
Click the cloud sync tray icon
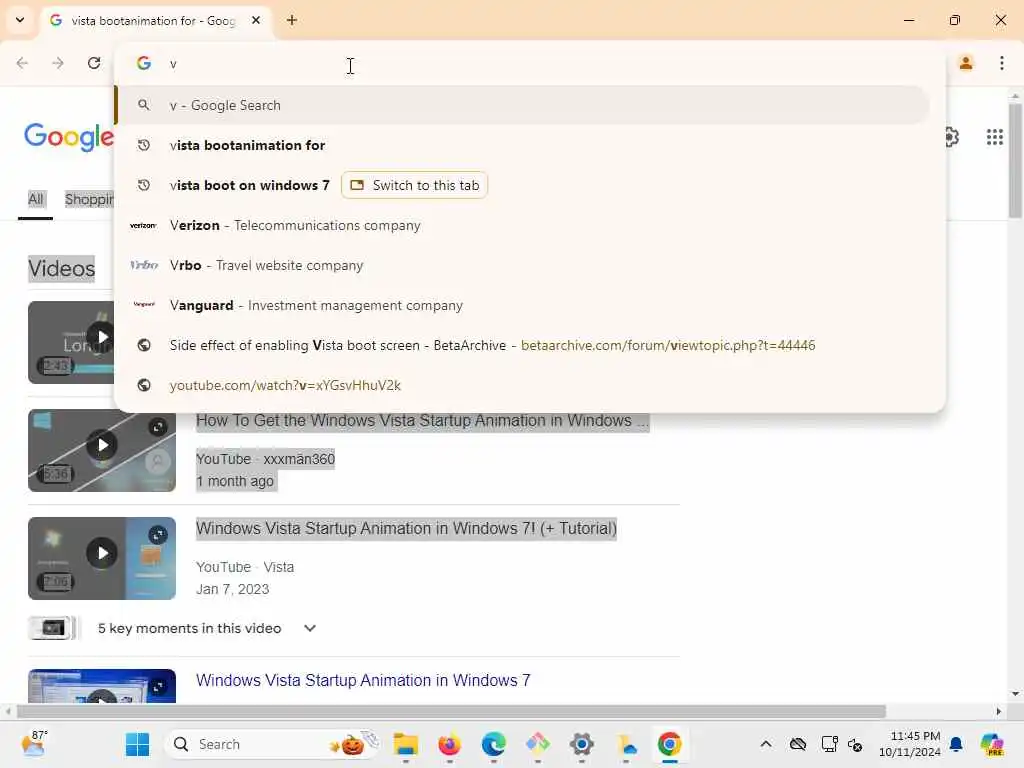click(797, 744)
